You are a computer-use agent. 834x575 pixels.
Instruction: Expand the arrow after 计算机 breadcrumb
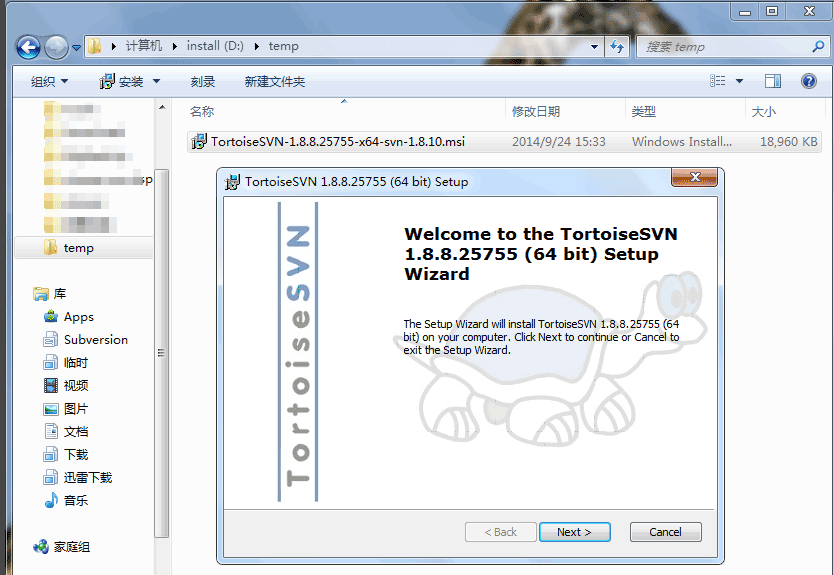[x=174, y=46]
